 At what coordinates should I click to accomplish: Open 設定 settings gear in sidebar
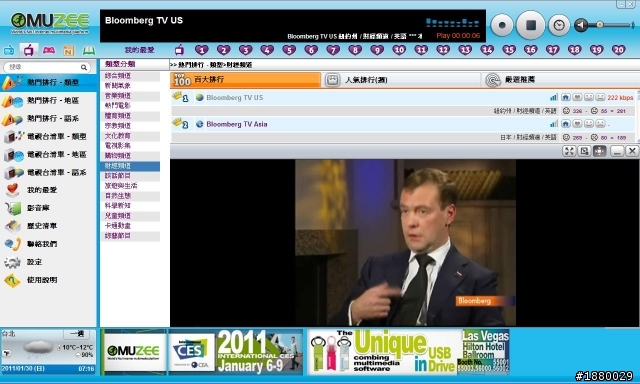pyautogui.click(x=48, y=262)
